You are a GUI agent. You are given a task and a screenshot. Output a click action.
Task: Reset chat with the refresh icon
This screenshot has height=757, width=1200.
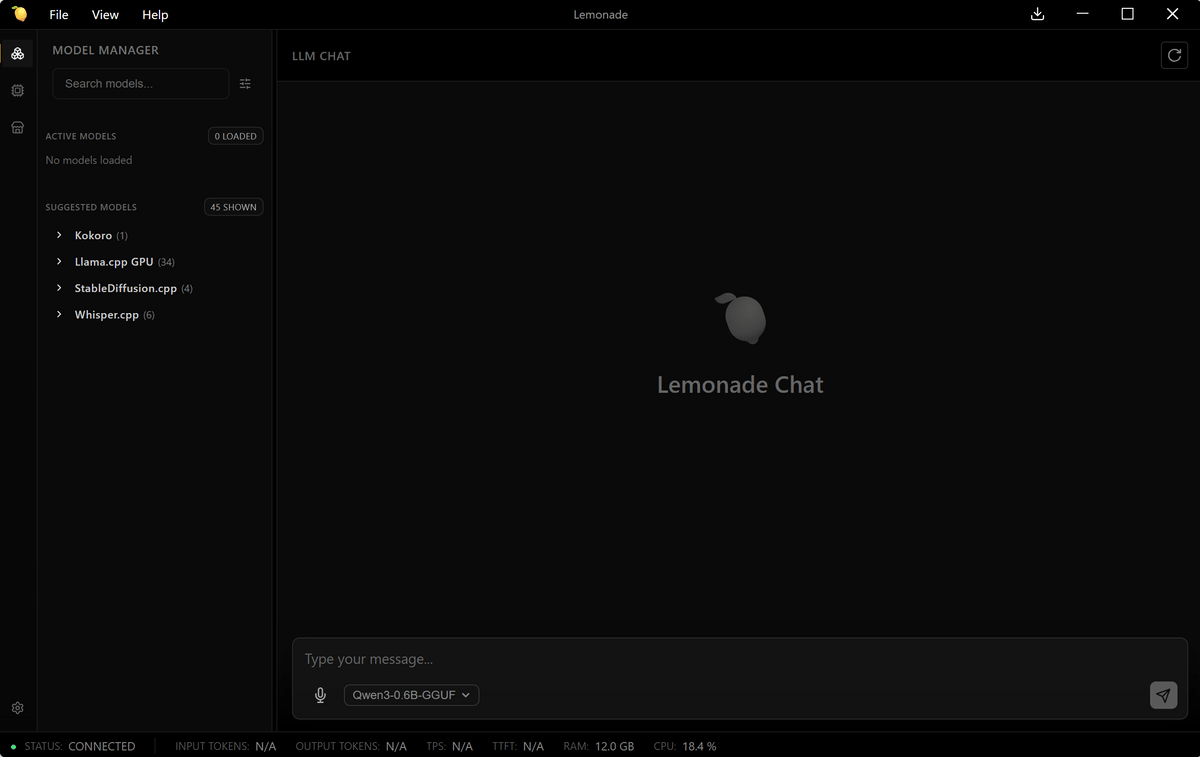pos(1174,56)
